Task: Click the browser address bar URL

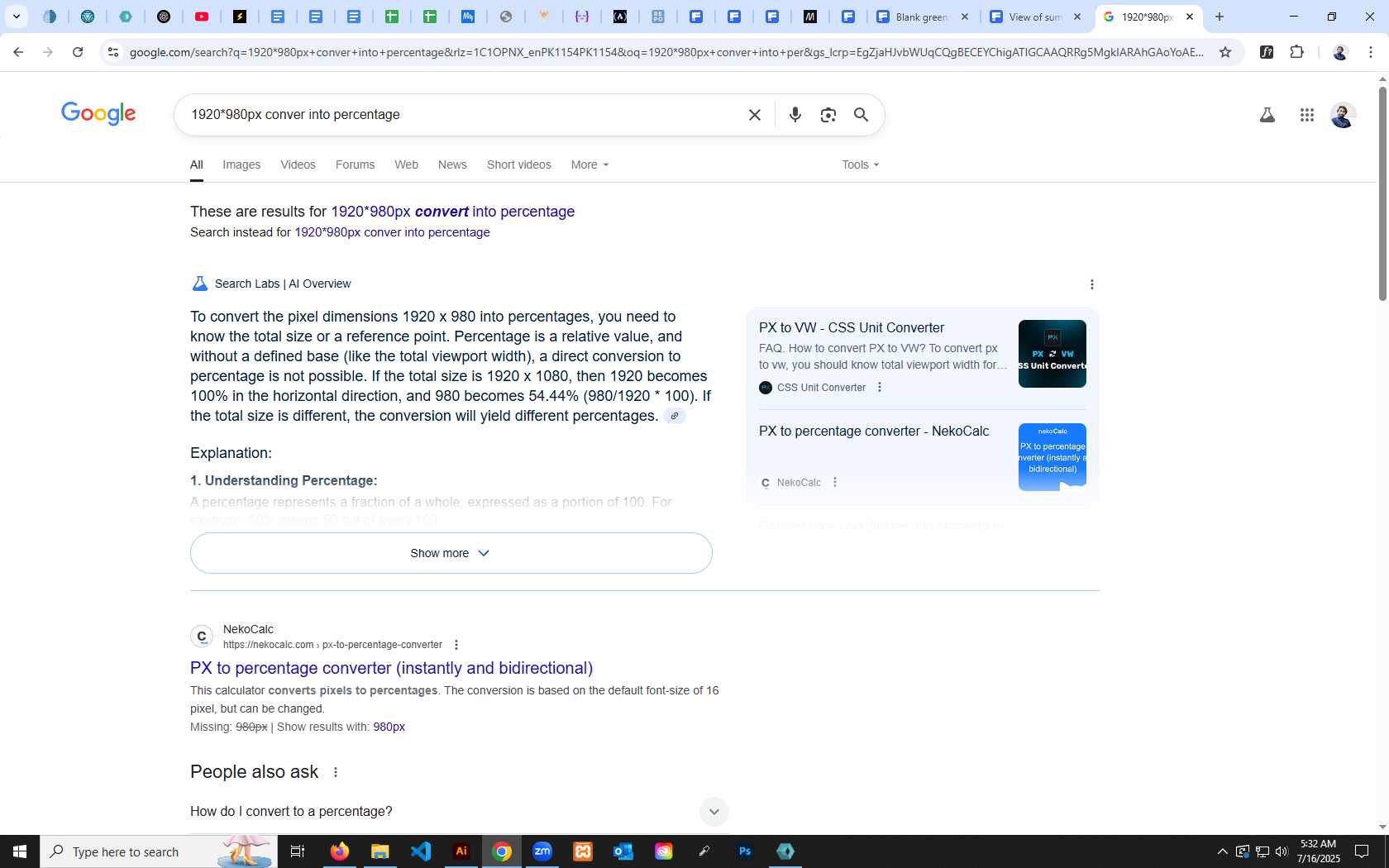Action: [x=666, y=52]
